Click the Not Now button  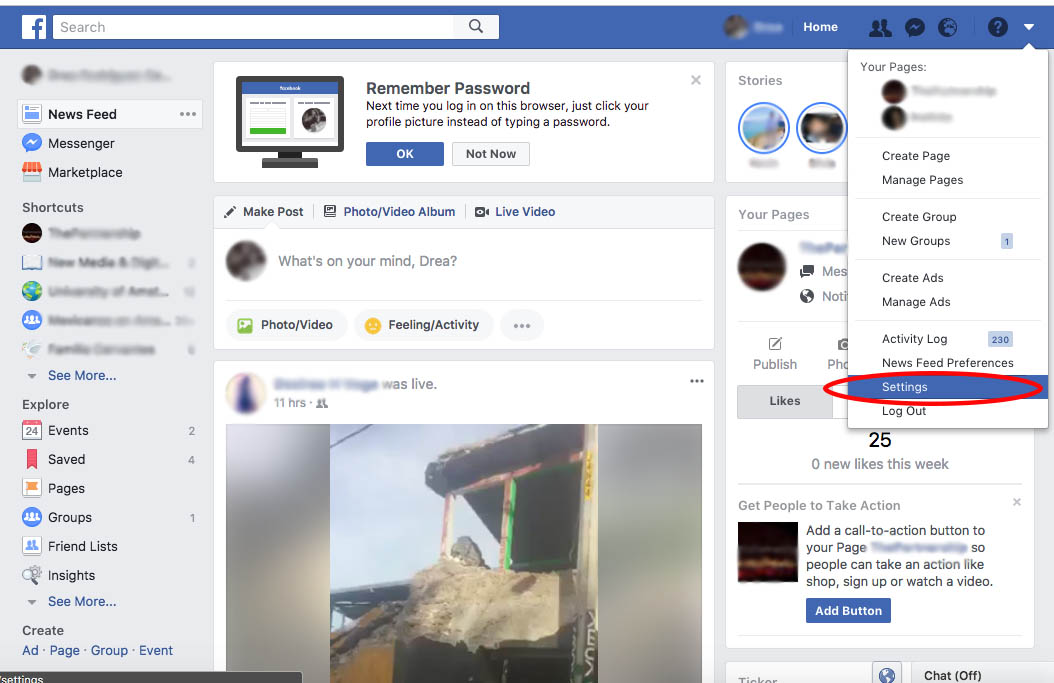point(491,154)
